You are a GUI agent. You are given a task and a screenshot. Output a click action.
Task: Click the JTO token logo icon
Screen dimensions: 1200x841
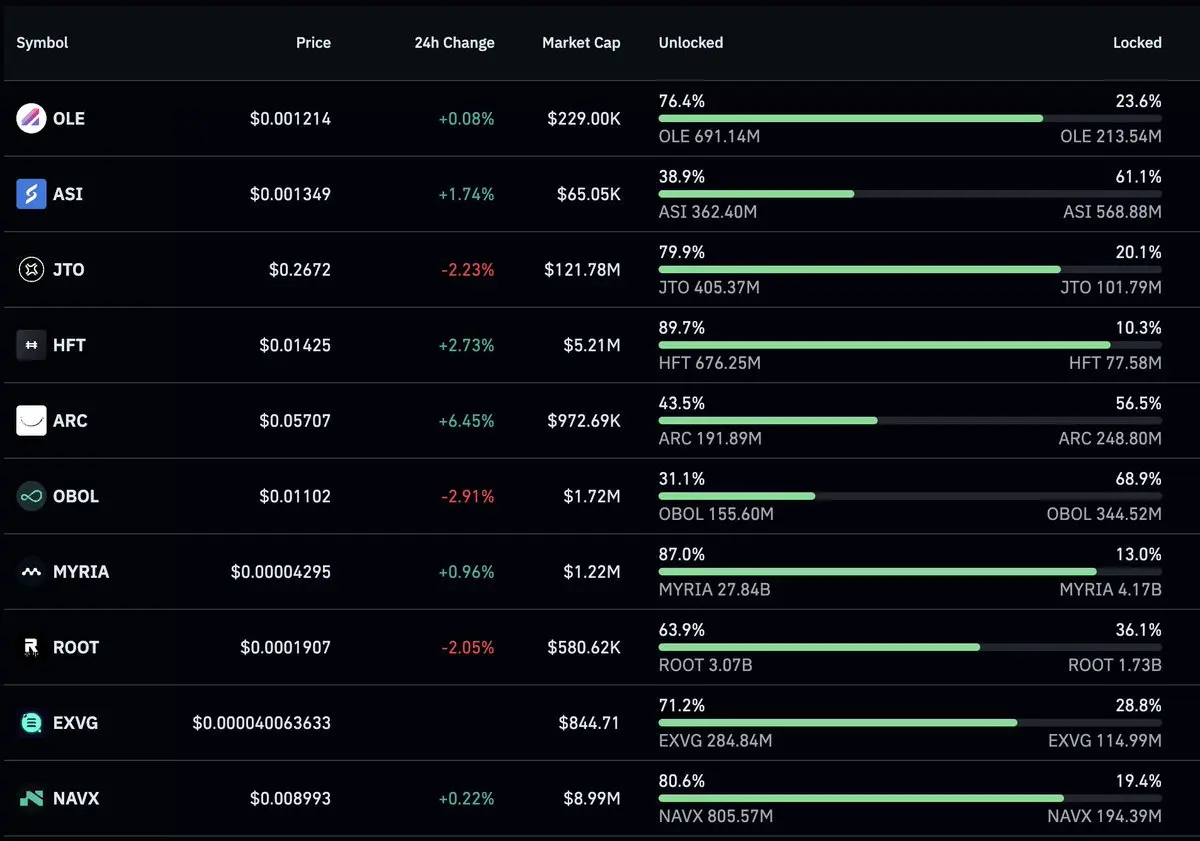tap(31, 269)
